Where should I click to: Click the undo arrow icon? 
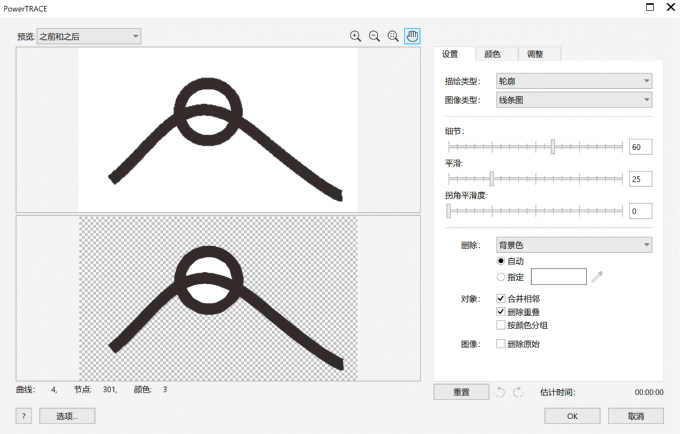(499, 392)
